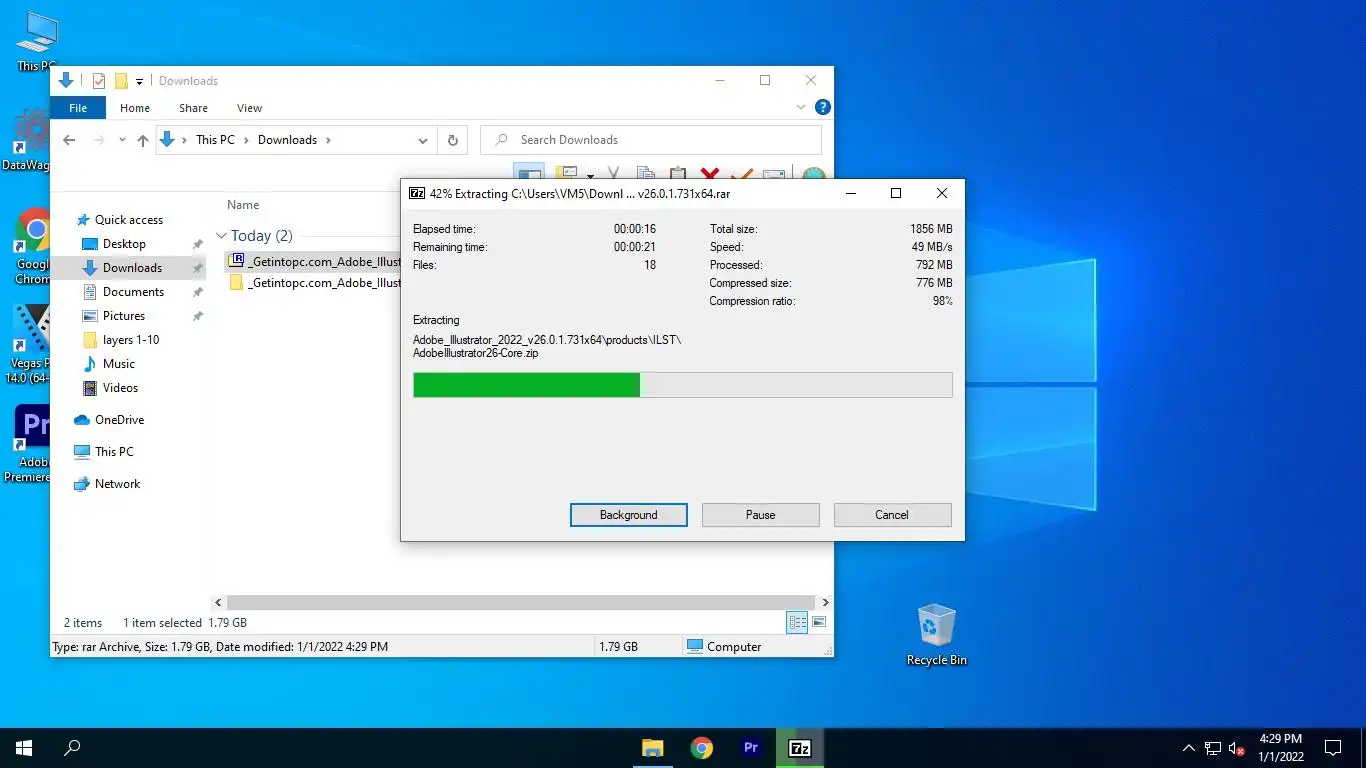1366x768 pixels.
Task: Unpin Documents from Quick access
Action: (197, 292)
